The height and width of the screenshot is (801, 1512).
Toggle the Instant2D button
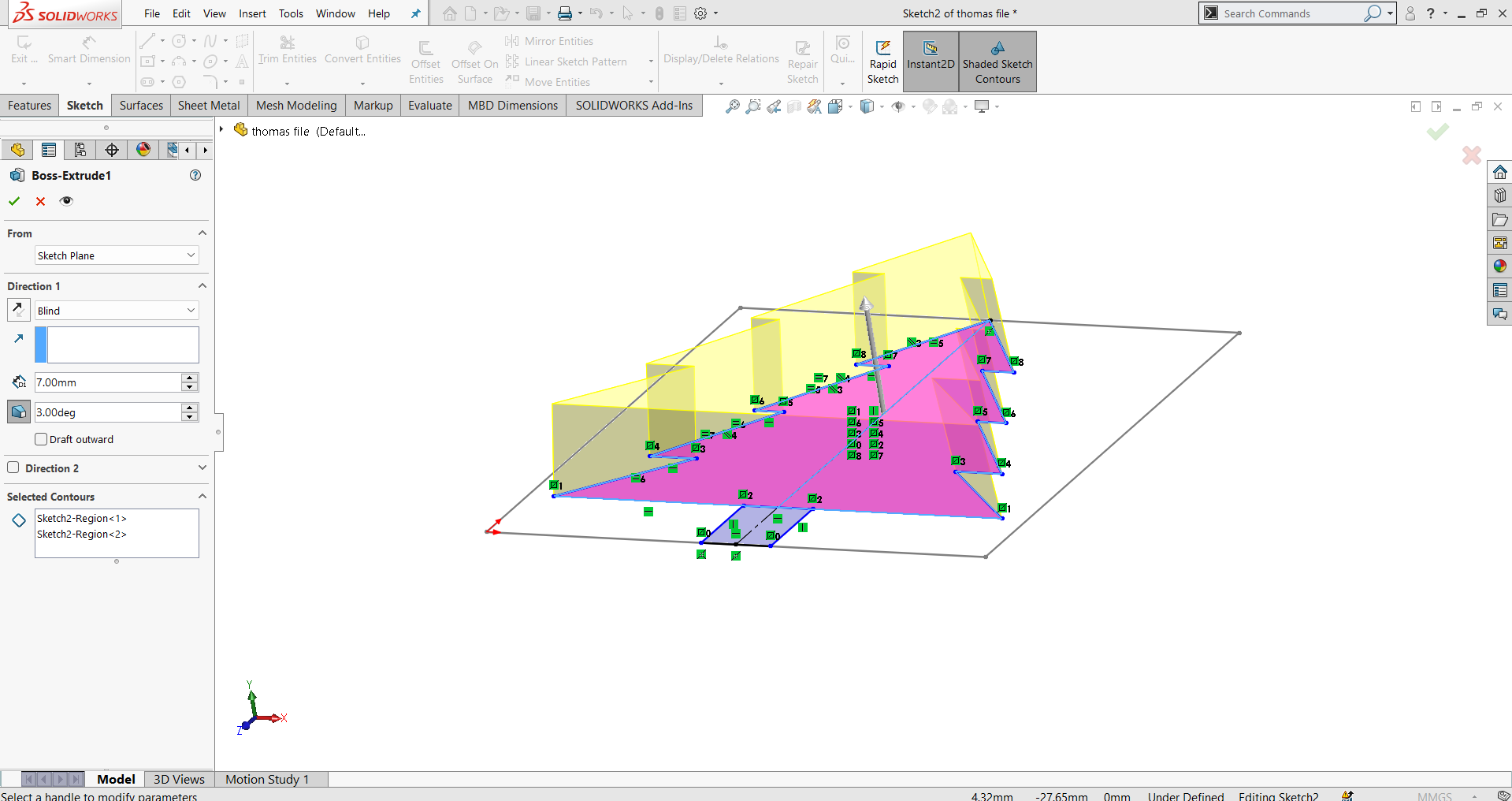931,61
